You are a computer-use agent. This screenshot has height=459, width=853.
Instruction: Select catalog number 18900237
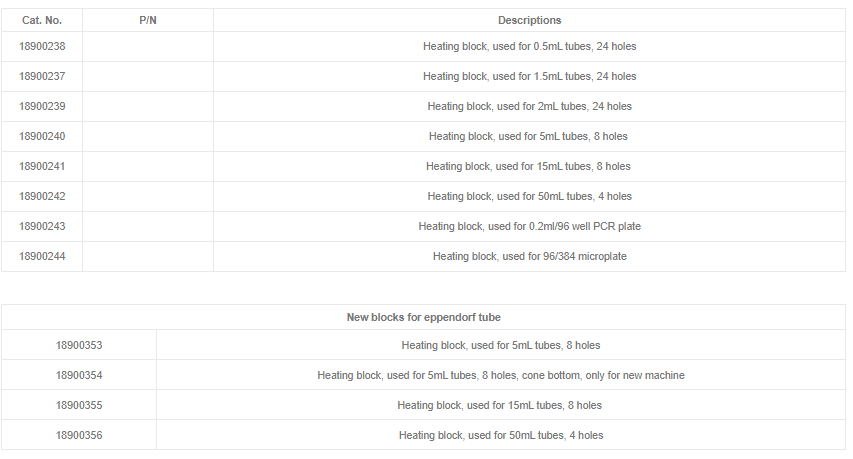(x=42, y=77)
